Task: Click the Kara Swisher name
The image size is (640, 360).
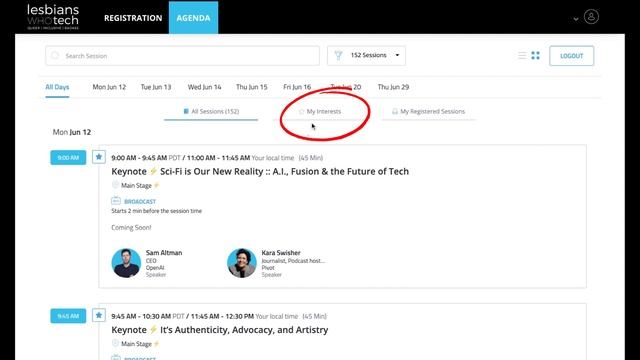Action: pos(281,253)
